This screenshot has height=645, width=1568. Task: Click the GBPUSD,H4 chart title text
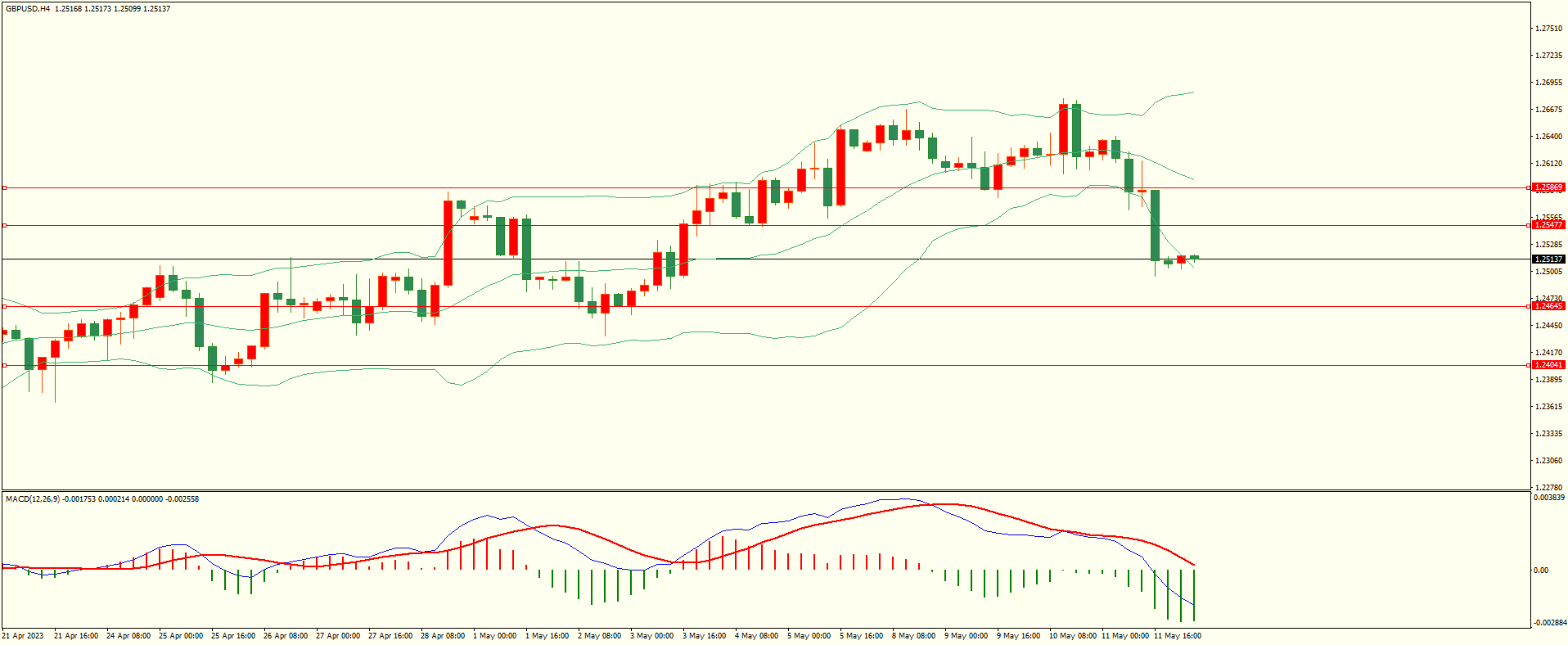[28, 9]
